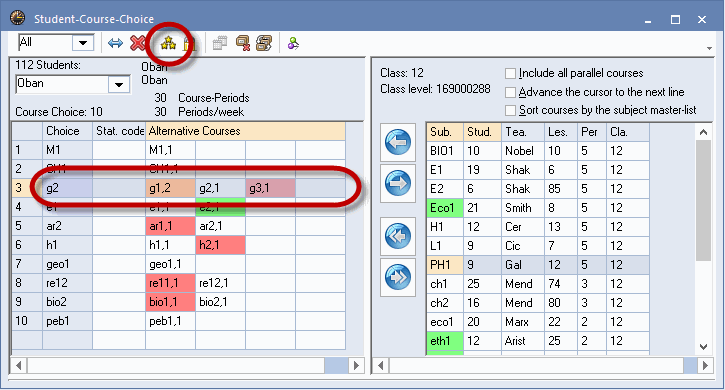Click the down arrow of course list scrollbar

point(703,347)
